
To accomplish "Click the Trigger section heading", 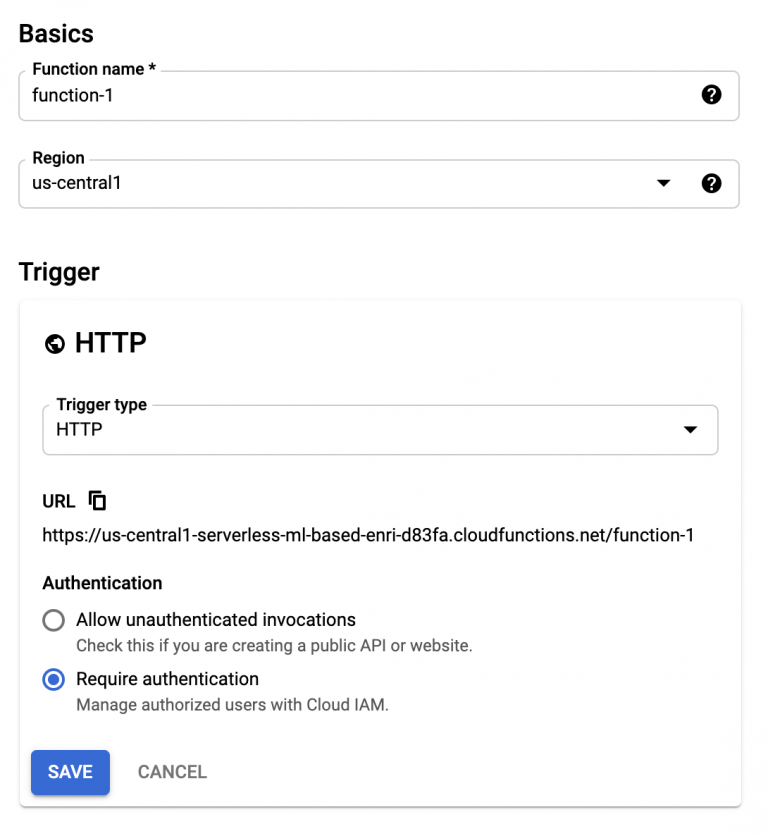I will tap(58, 271).
